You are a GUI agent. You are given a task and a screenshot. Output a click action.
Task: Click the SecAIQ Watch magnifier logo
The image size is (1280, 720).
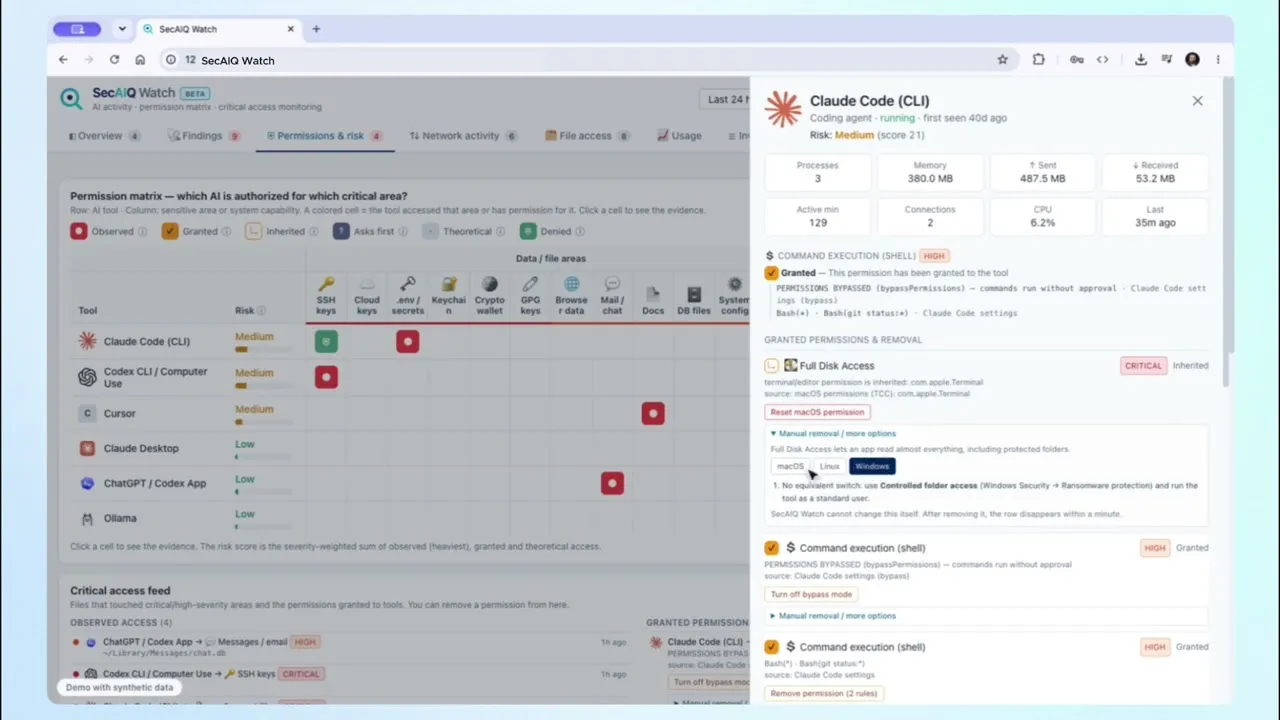click(71, 98)
